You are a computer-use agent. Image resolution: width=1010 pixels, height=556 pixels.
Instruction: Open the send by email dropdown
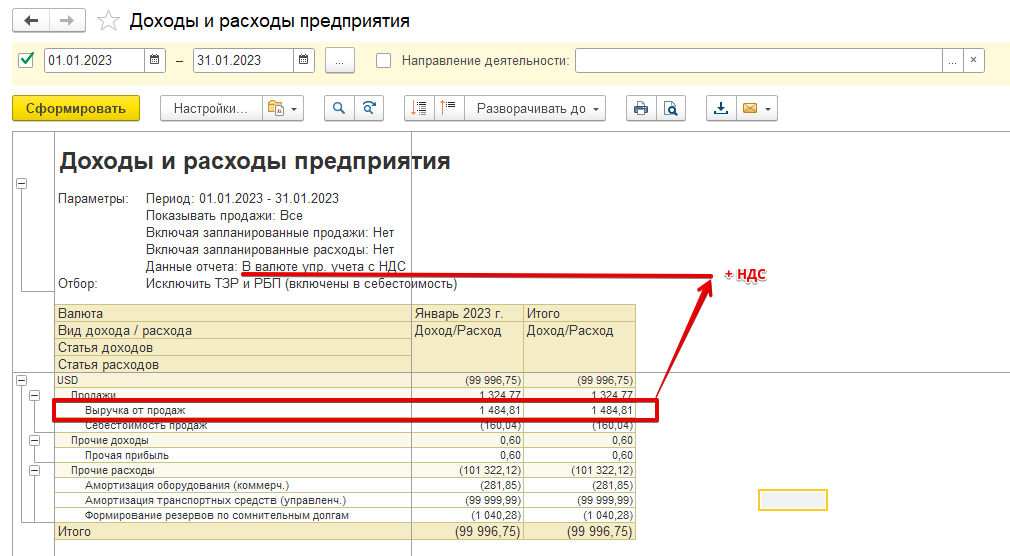[756, 109]
